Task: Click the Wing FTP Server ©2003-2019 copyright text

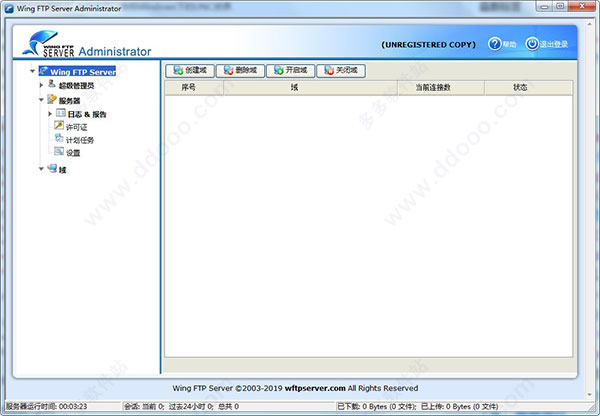Action: (x=228, y=388)
